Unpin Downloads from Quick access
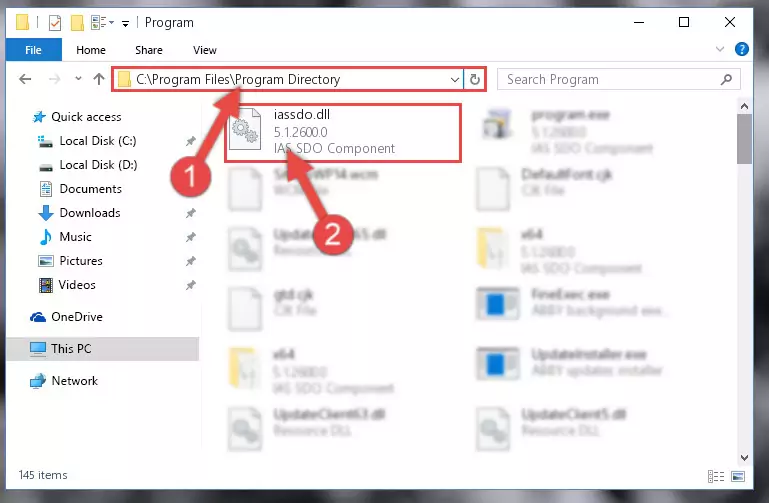The height and width of the screenshot is (503, 769). [x=190, y=213]
